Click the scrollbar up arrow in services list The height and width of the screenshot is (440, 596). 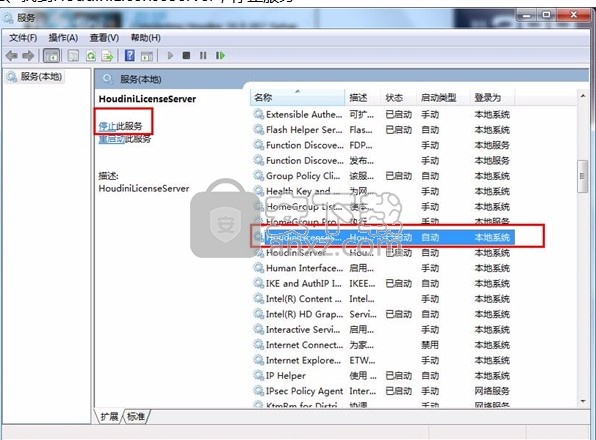click(582, 96)
